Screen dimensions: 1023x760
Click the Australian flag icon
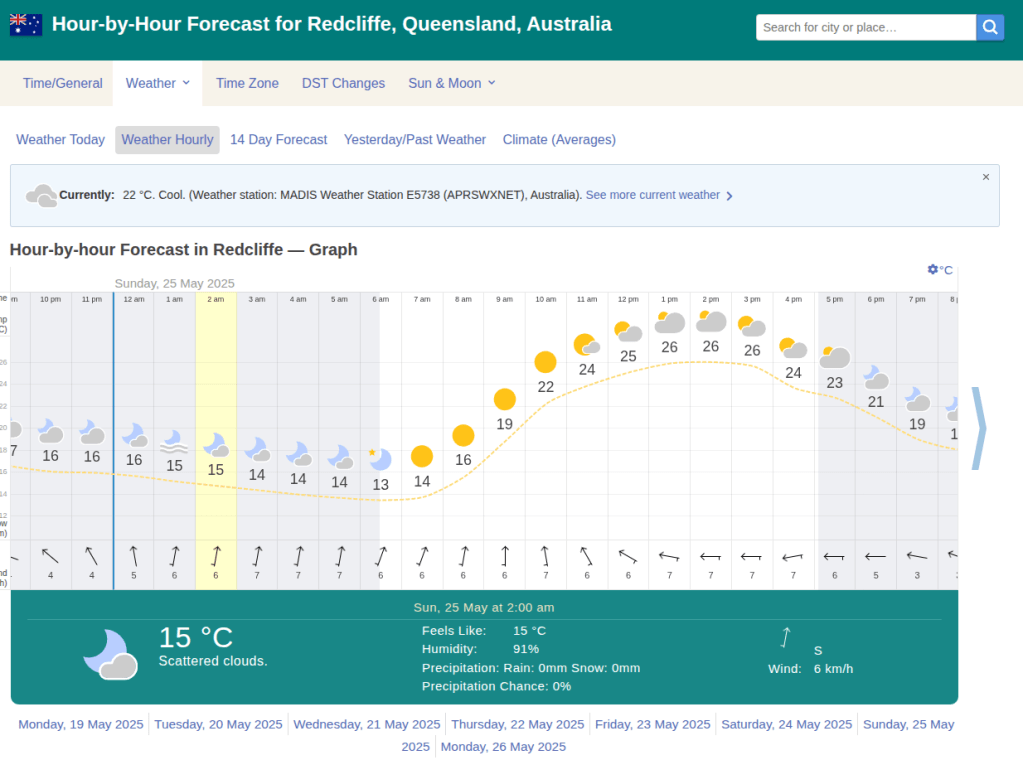26,25
